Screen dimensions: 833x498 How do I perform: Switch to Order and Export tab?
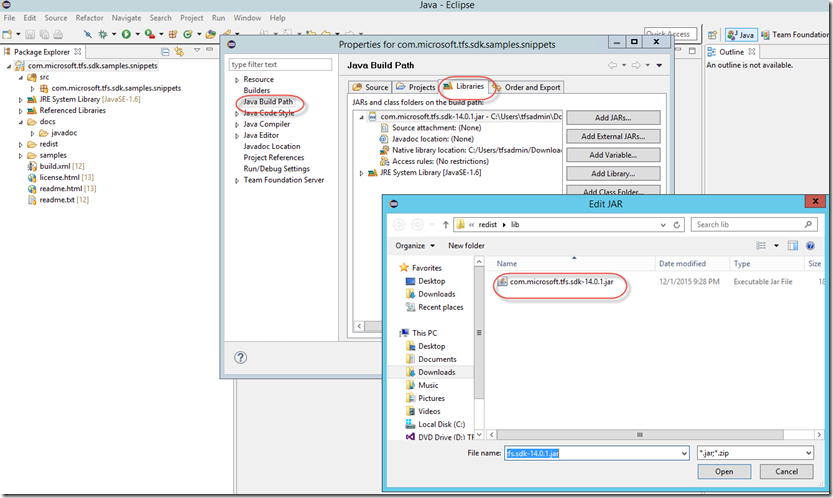pos(527,87)
